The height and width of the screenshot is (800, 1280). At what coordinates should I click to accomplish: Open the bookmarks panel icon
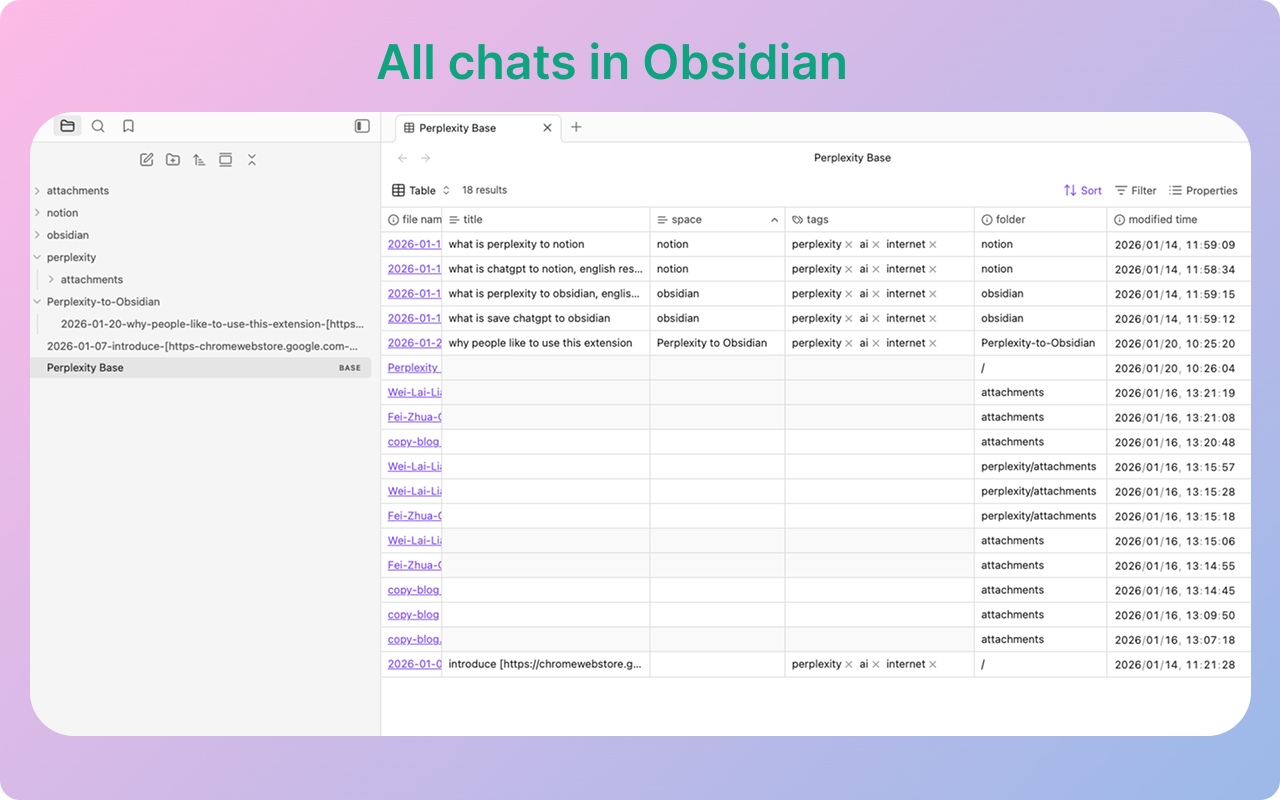click(128, 126)
